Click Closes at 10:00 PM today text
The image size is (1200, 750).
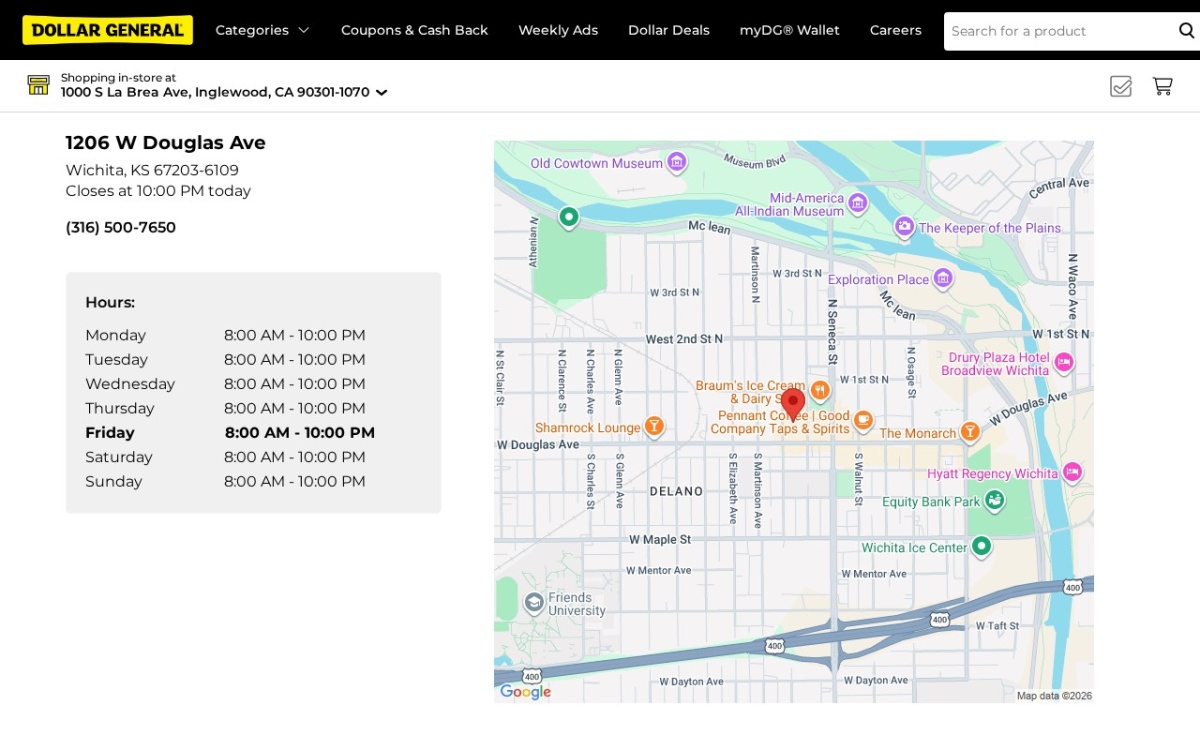point(158,191)
